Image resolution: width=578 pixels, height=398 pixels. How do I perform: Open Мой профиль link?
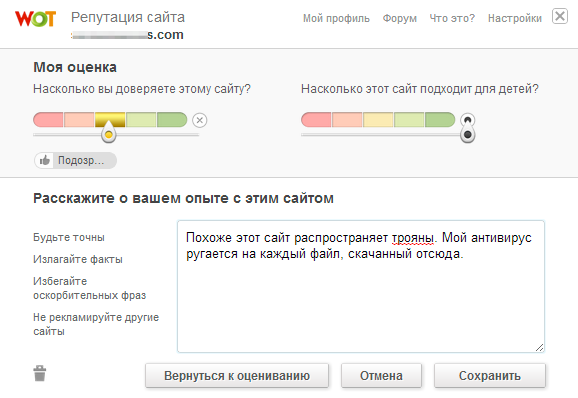(x=336, y=18)
